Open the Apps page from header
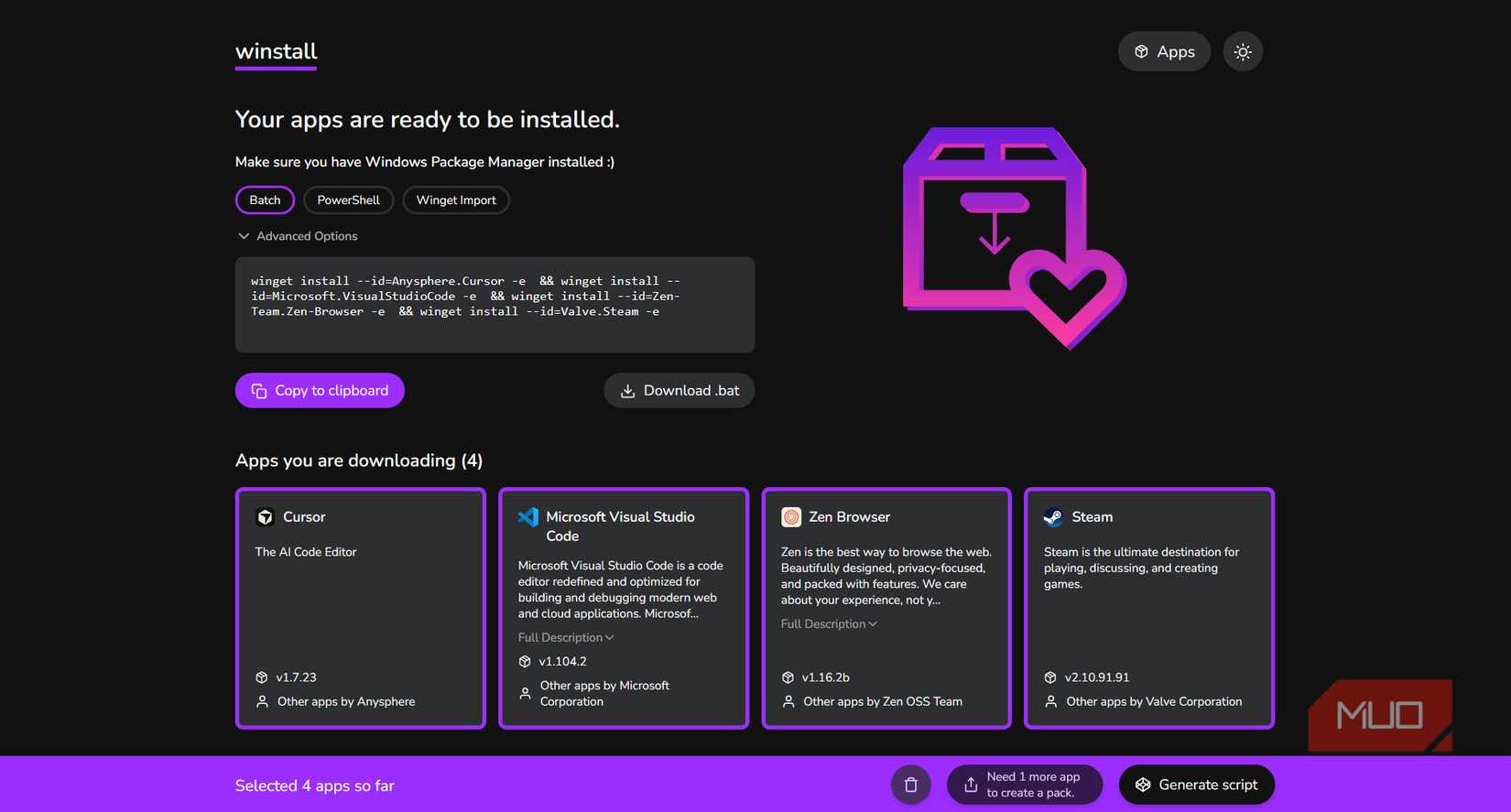This screenshot has height=812, width=1511. click(x=1164, y=52)
